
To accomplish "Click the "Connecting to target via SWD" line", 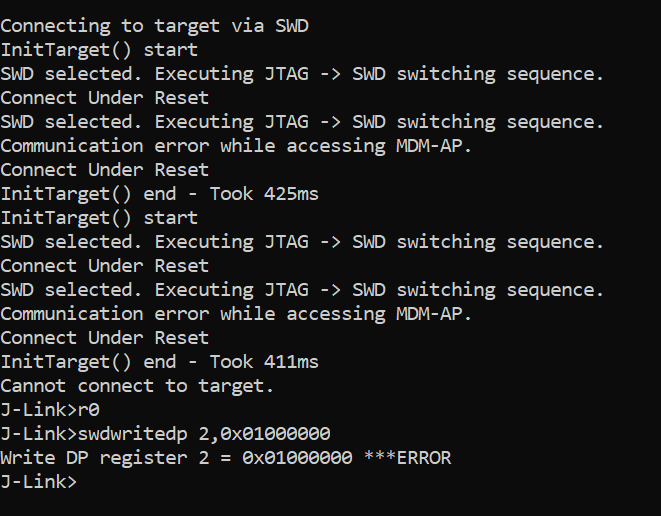I will pyautogui.click(x=154, y=26).
